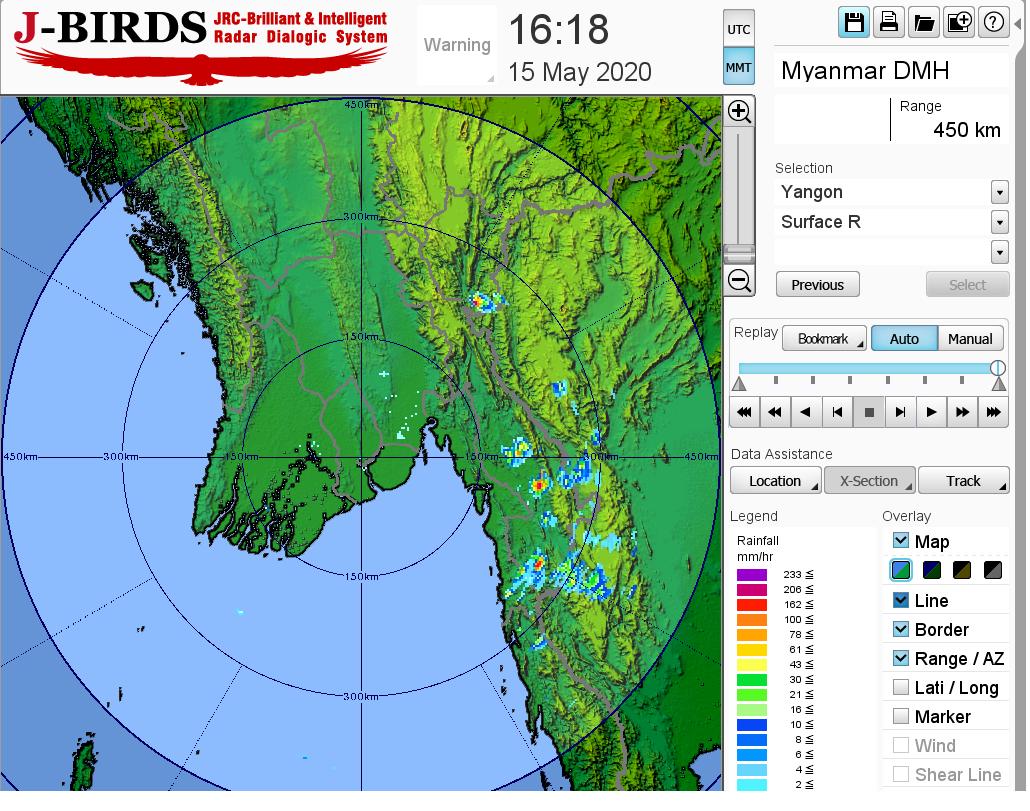The width and height of the screenshot is (1030, 811).
Task: Enable the Lati / Long overlay checkbox
Action: (x=901, y=687)
